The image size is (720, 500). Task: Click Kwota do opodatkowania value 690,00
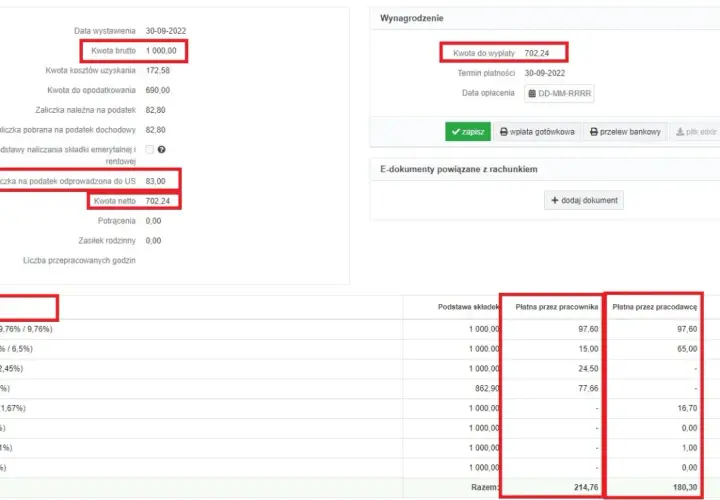point(158,90)
